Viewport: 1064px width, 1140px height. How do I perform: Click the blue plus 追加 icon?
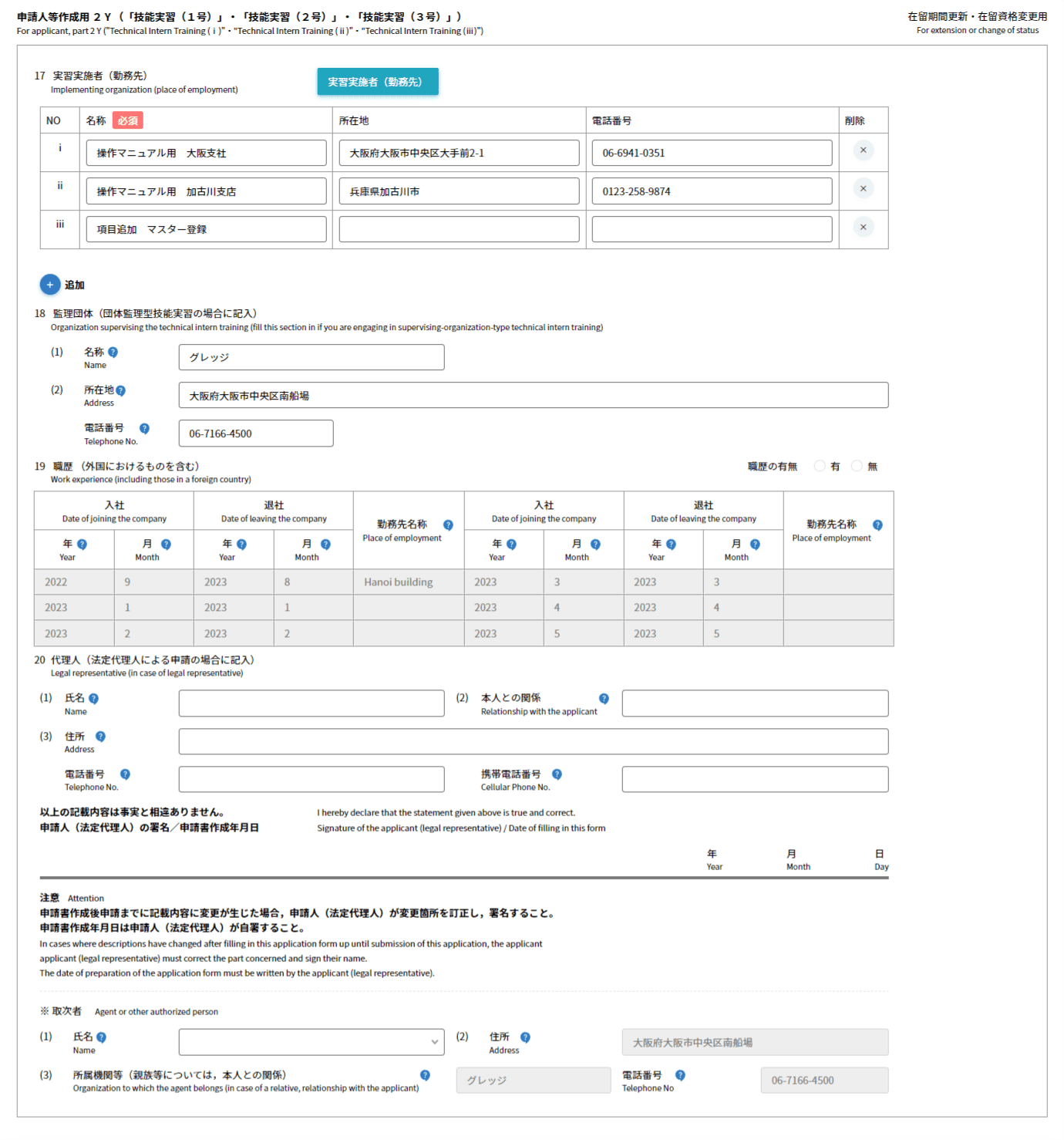[50, 285]
